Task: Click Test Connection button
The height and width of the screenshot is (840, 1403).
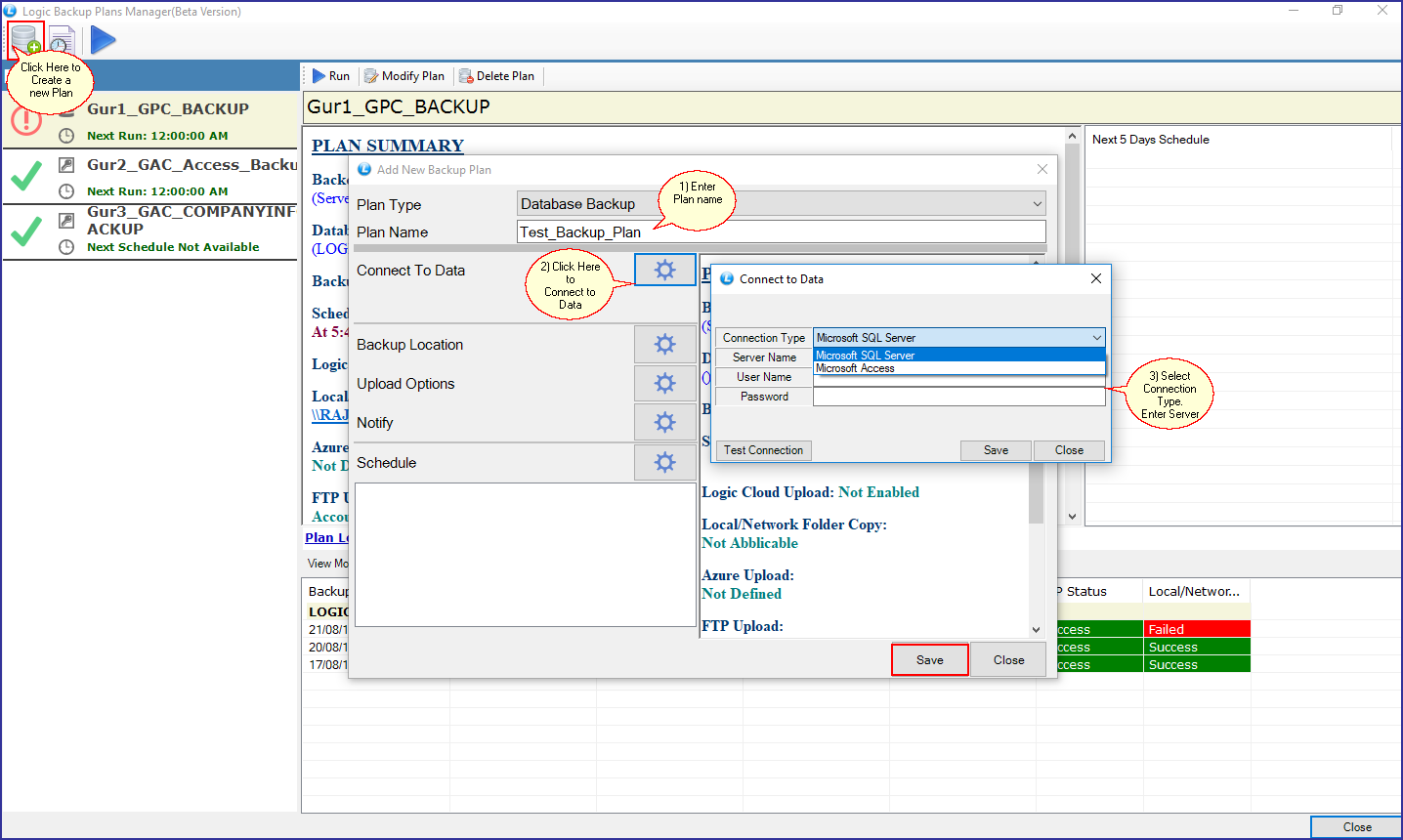Action: 764,450
